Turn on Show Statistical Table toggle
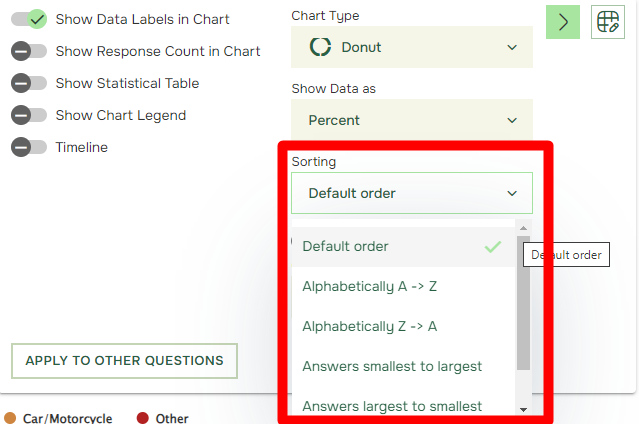639x424 pixels. point(29,83)
